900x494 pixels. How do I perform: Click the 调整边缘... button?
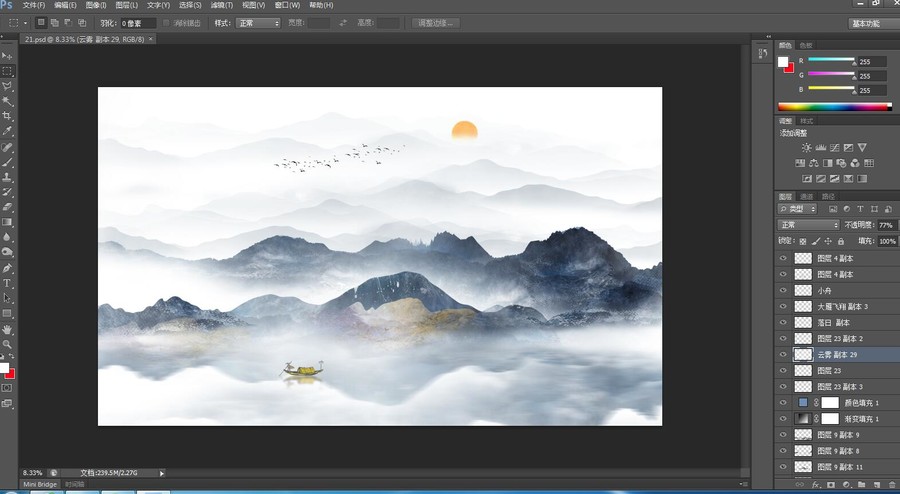click(435, 23)
